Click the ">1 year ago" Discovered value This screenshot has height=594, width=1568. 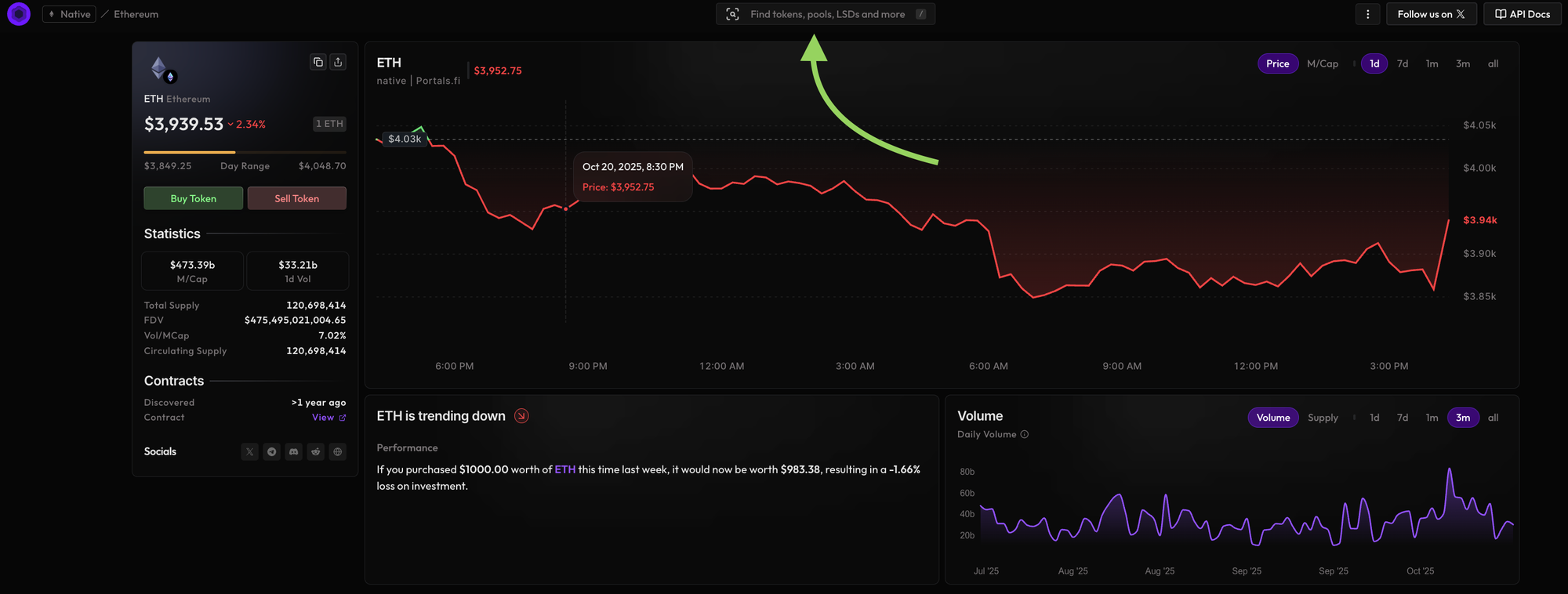click(318, 403)
